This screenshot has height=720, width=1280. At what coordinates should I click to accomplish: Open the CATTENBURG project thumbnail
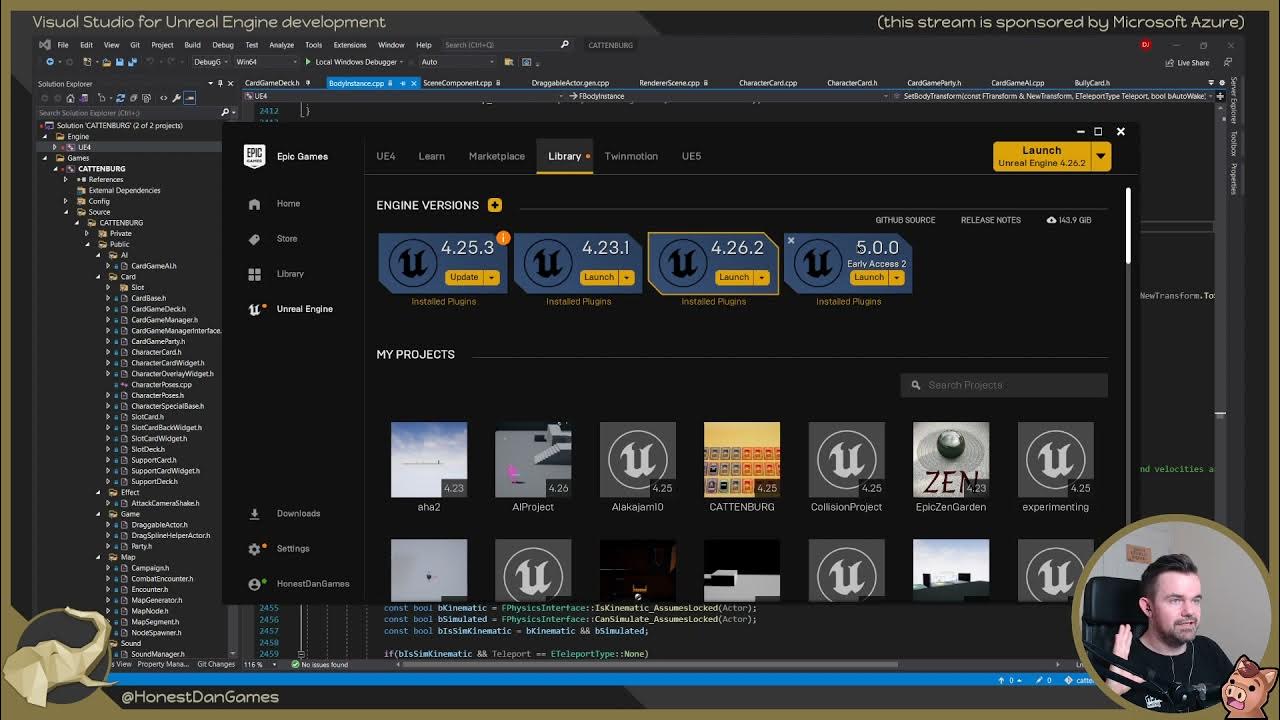[742, 459]
